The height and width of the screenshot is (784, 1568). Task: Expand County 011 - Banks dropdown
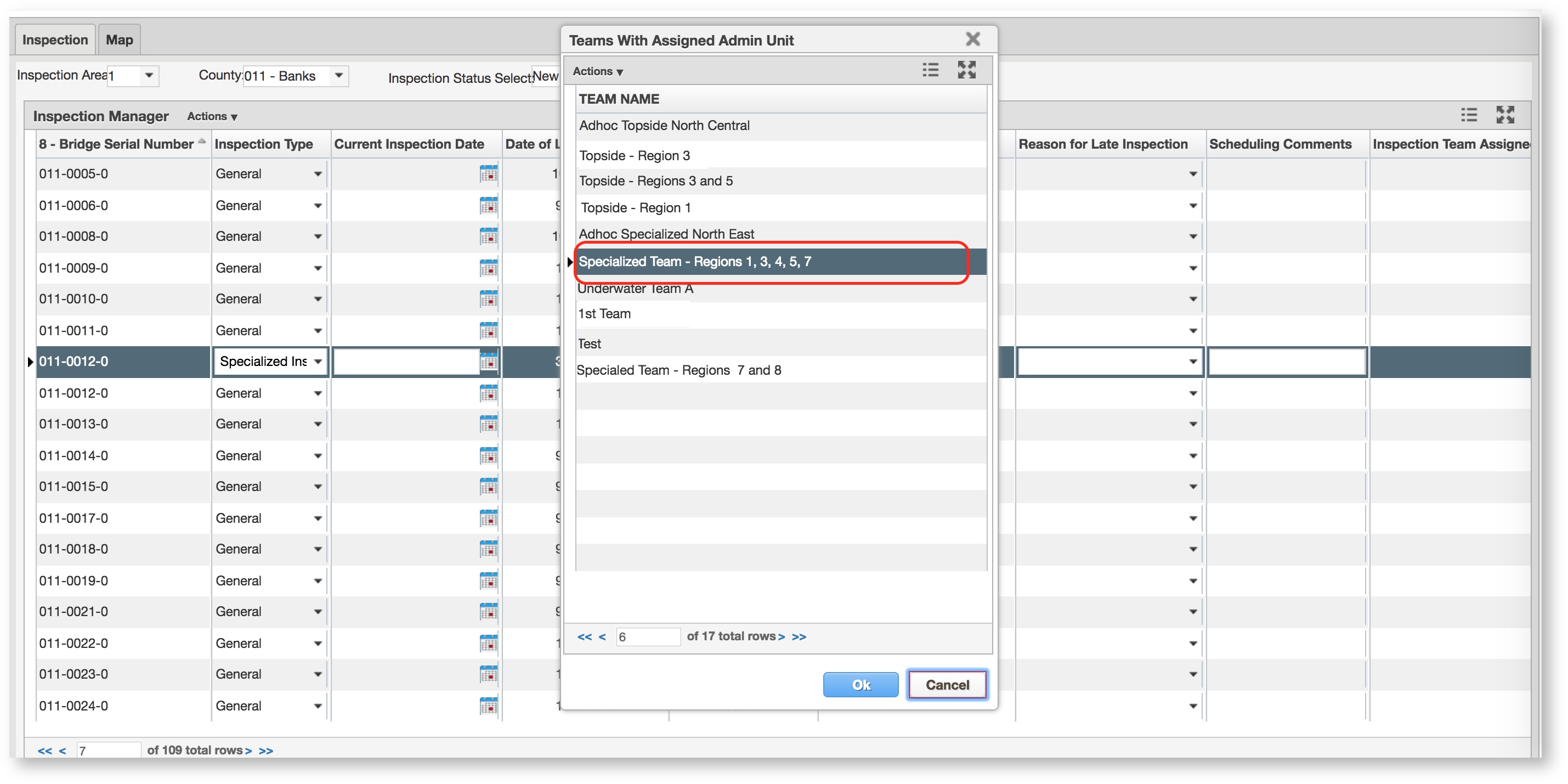pyautogui.click(x=338, y=76)
